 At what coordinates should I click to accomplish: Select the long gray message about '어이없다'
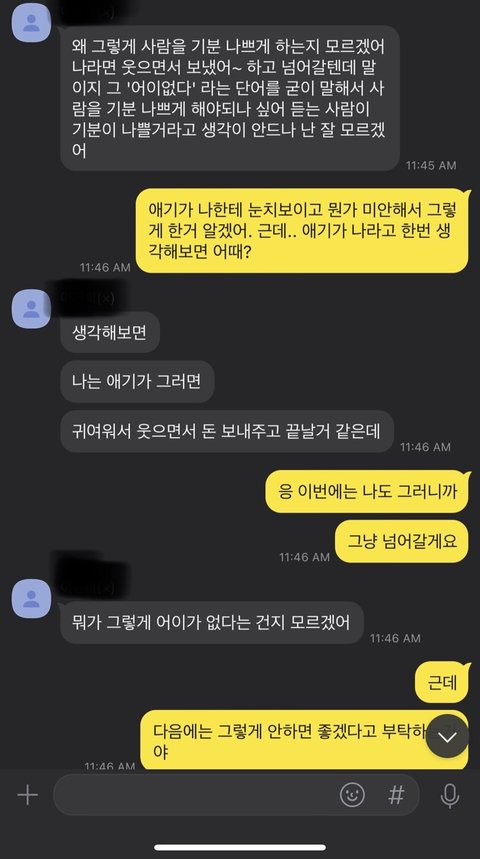pos(230,99)
